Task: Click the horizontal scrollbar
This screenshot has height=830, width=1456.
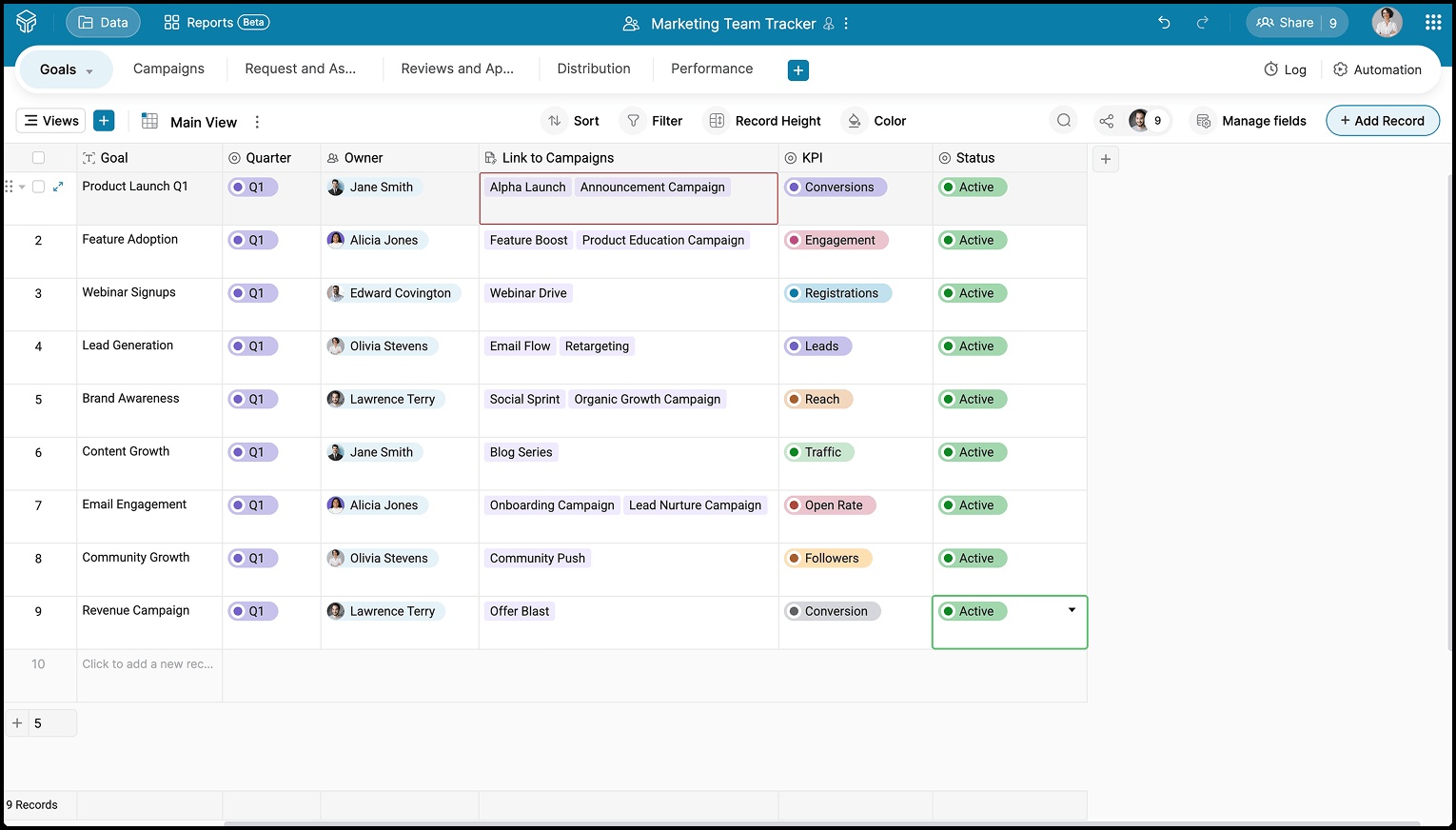Action: (821, 824)
